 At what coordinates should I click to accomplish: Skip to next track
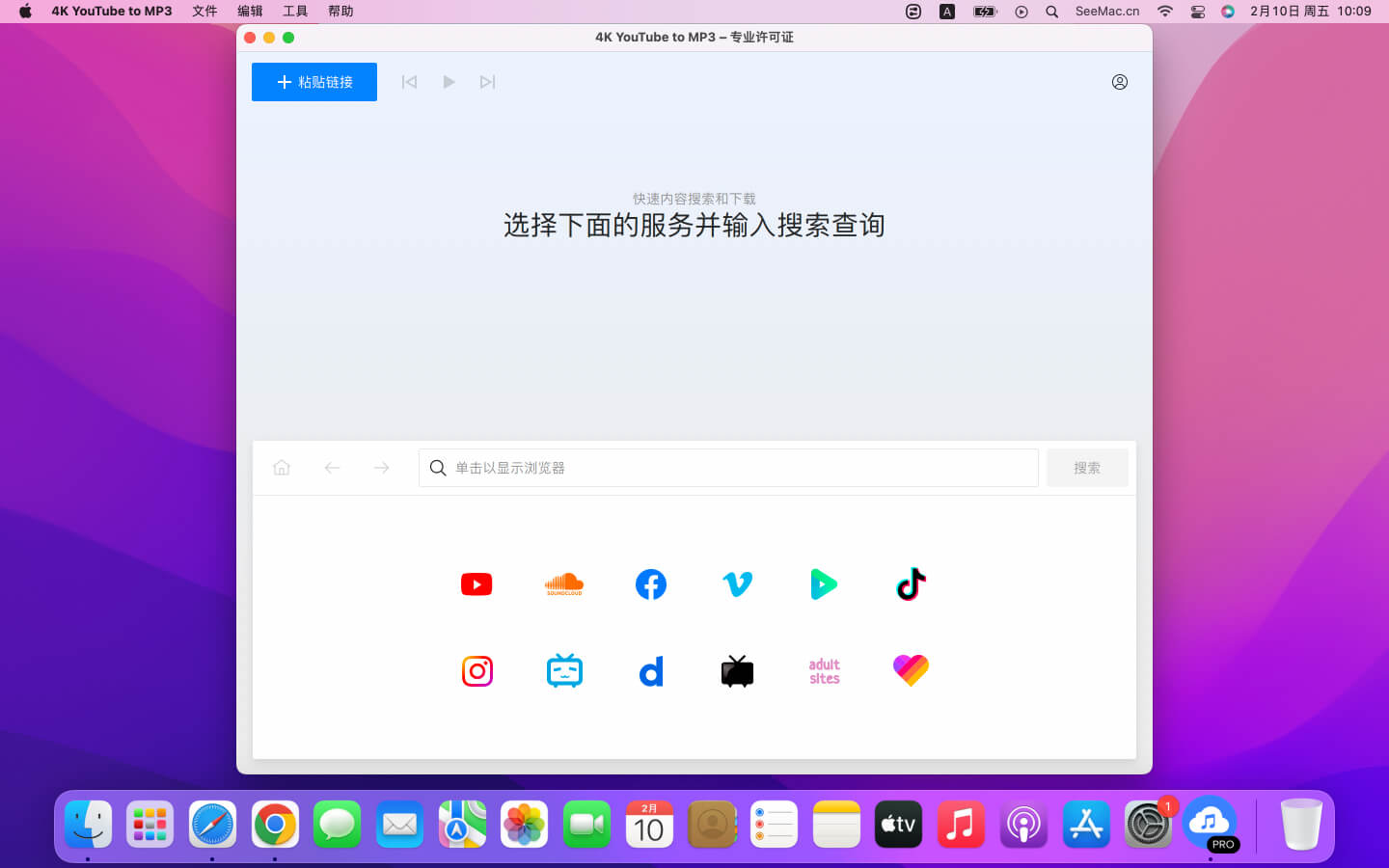coord(487,82)
